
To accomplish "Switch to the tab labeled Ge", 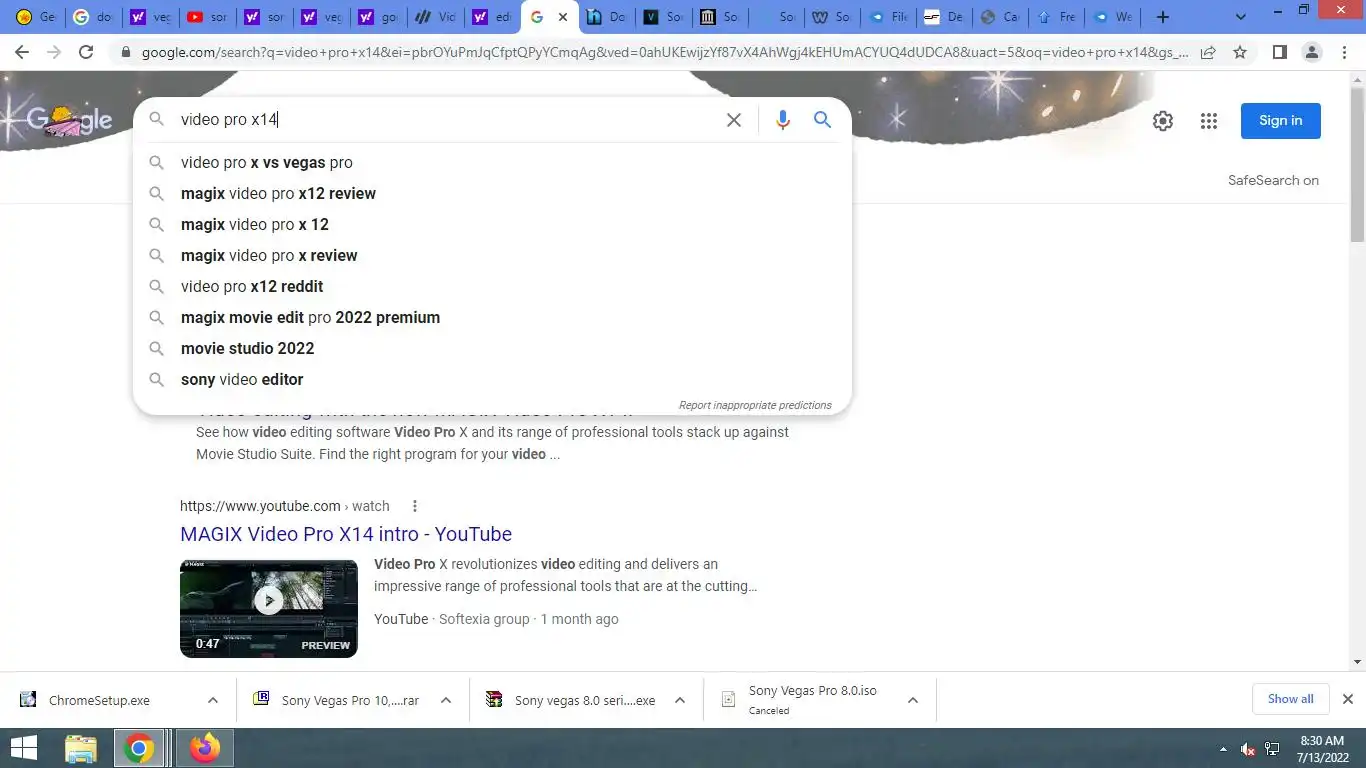I will click(x=35, y=17).
